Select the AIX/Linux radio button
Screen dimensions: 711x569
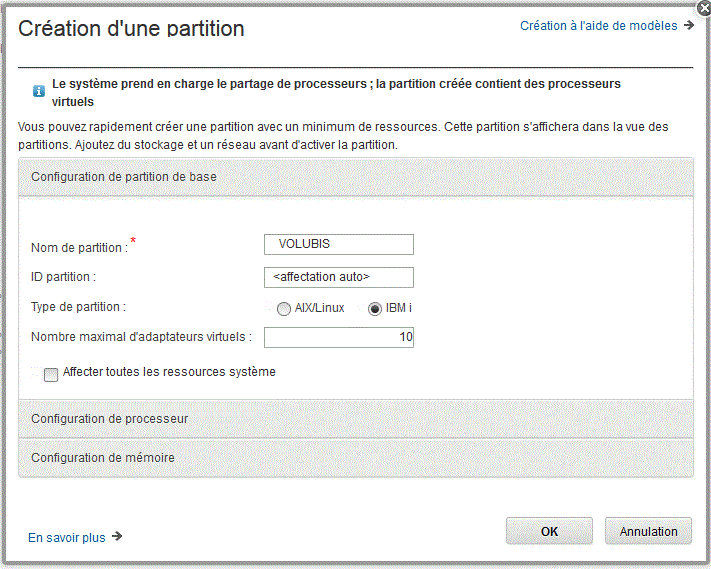click(283, 309)
